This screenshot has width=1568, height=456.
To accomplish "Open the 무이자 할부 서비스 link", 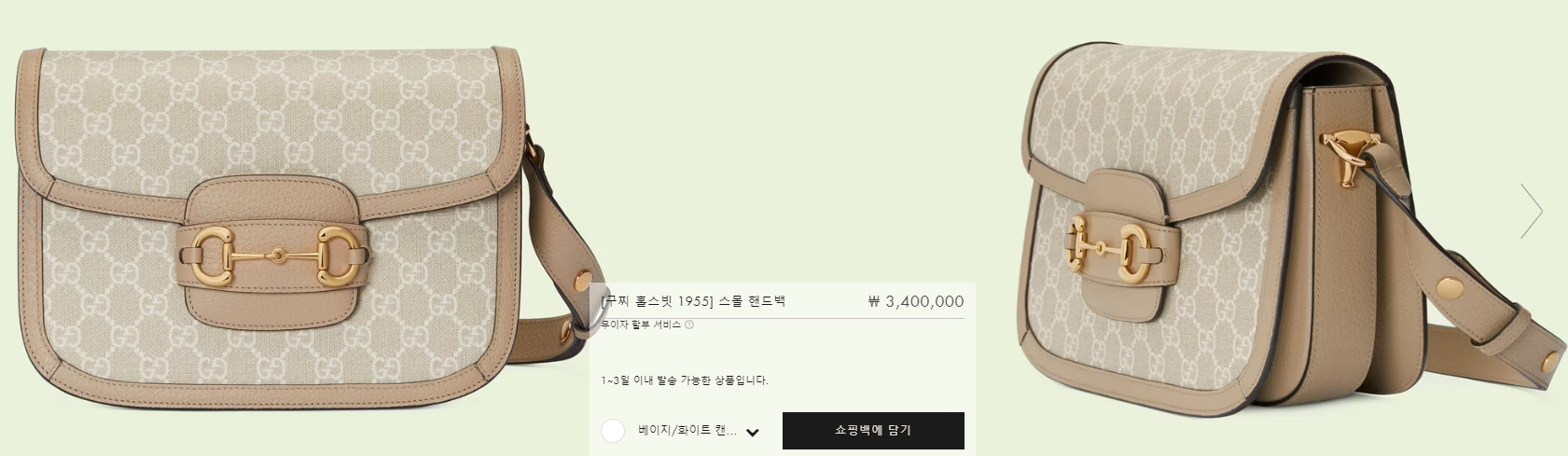I will (x=641, y=325).
